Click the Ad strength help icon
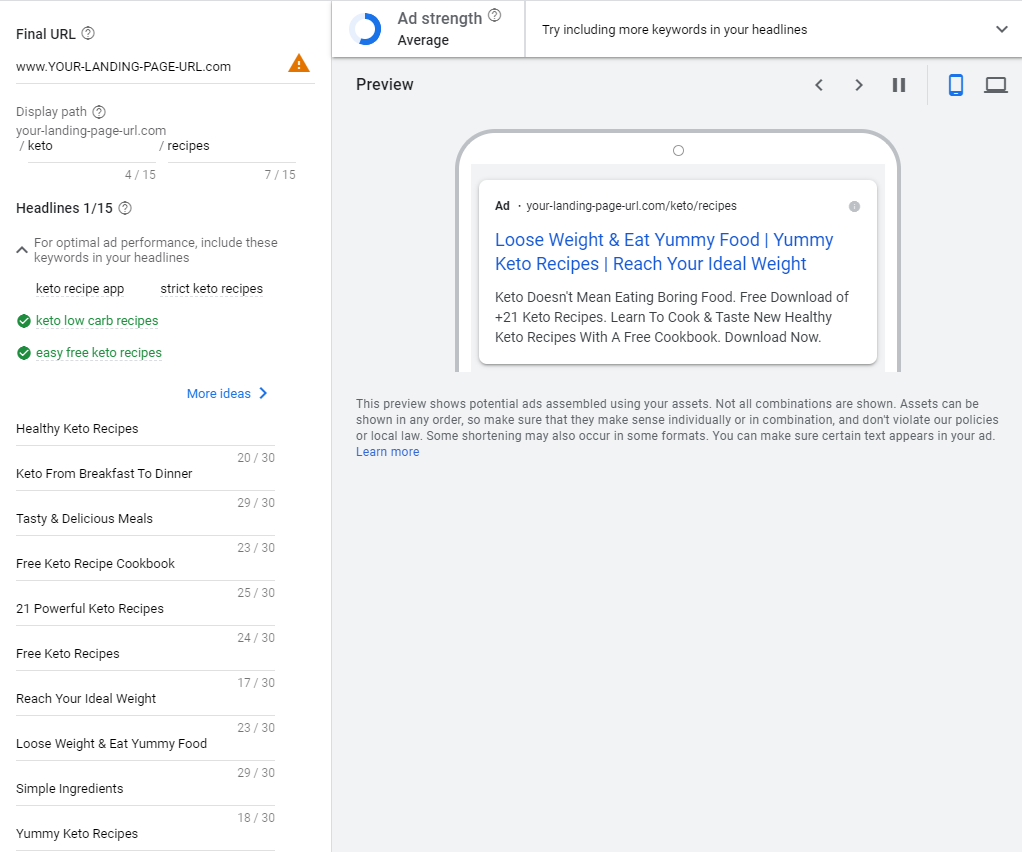 494,17
